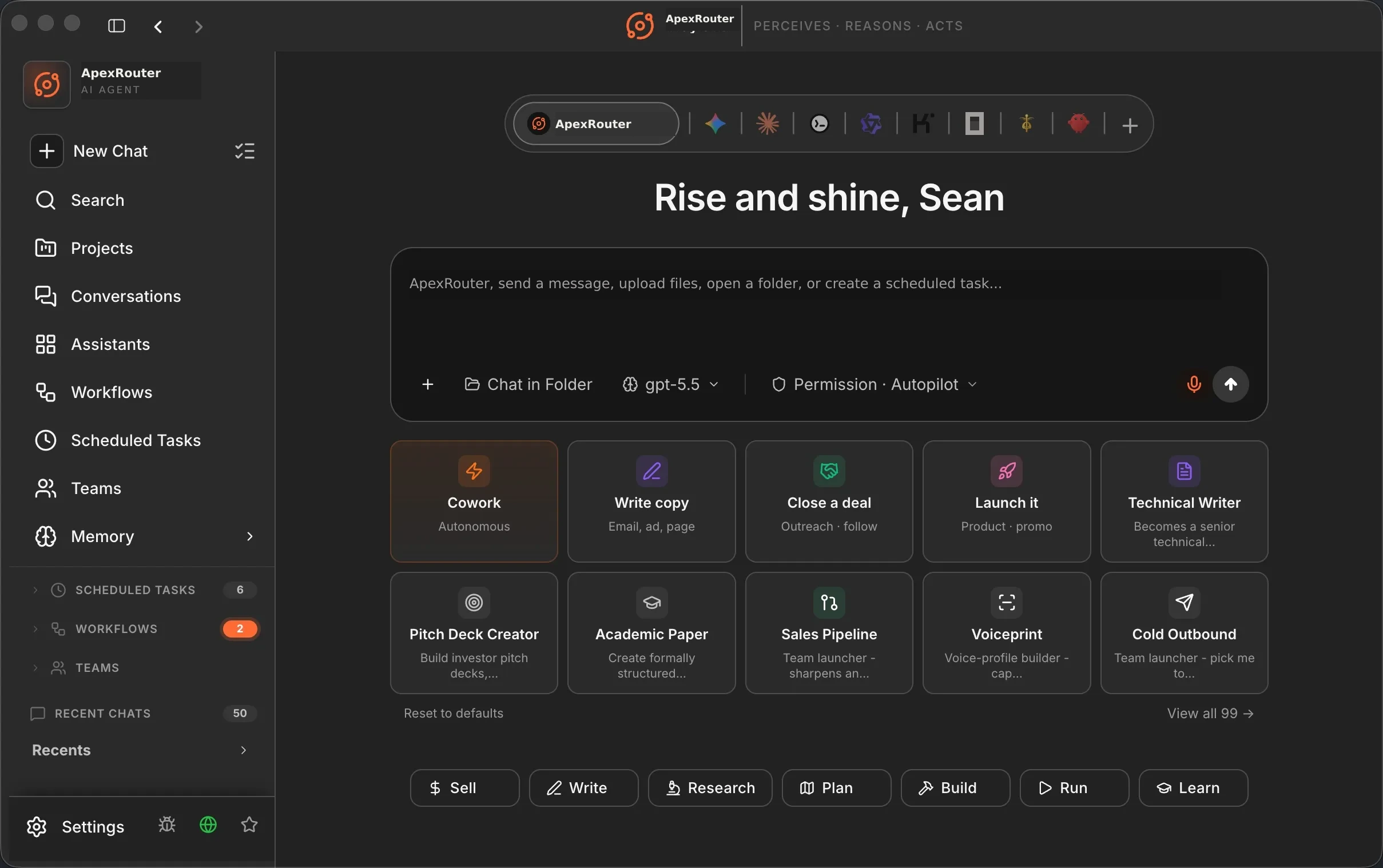1383x868 pixels.
Task: Go forward with the right arrow
Action: point(198,26)
